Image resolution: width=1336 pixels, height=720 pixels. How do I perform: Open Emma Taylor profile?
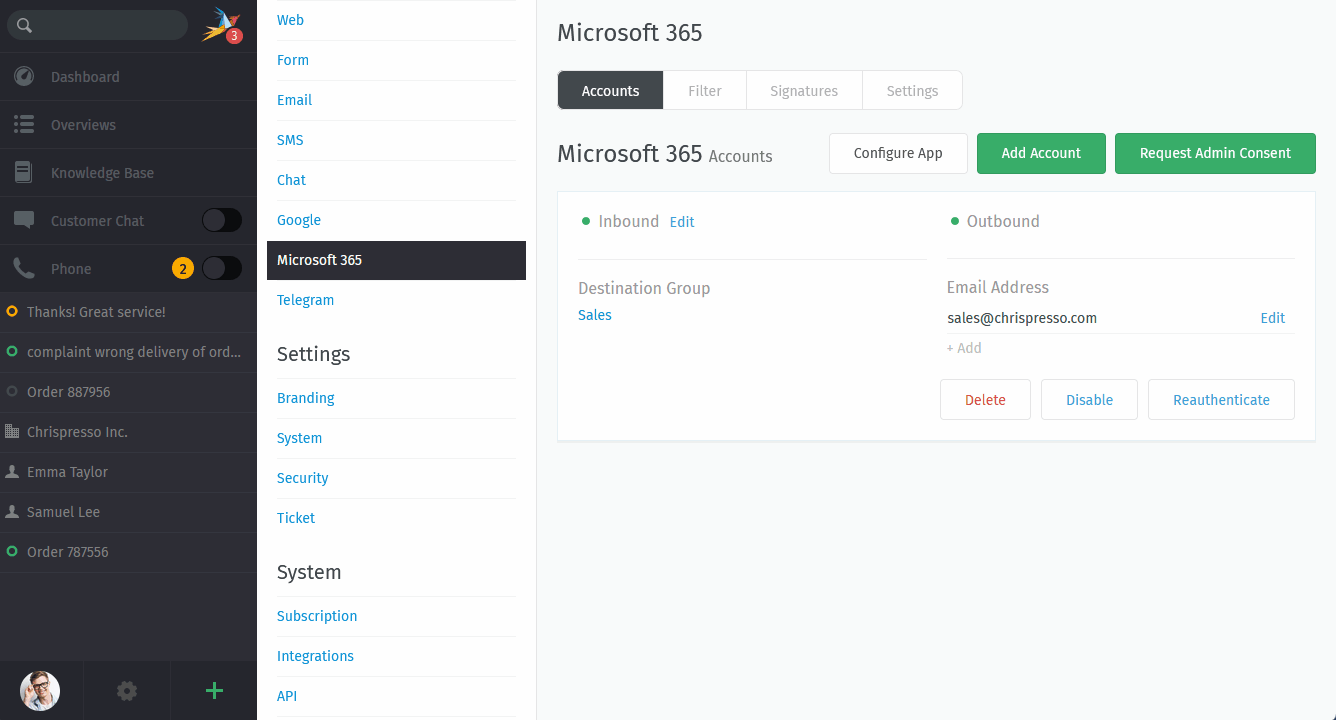pos(128,472)
